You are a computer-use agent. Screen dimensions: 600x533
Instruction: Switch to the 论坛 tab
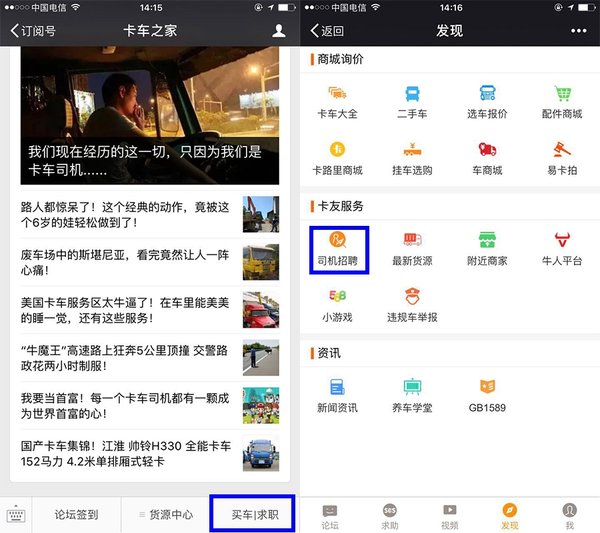330,514
